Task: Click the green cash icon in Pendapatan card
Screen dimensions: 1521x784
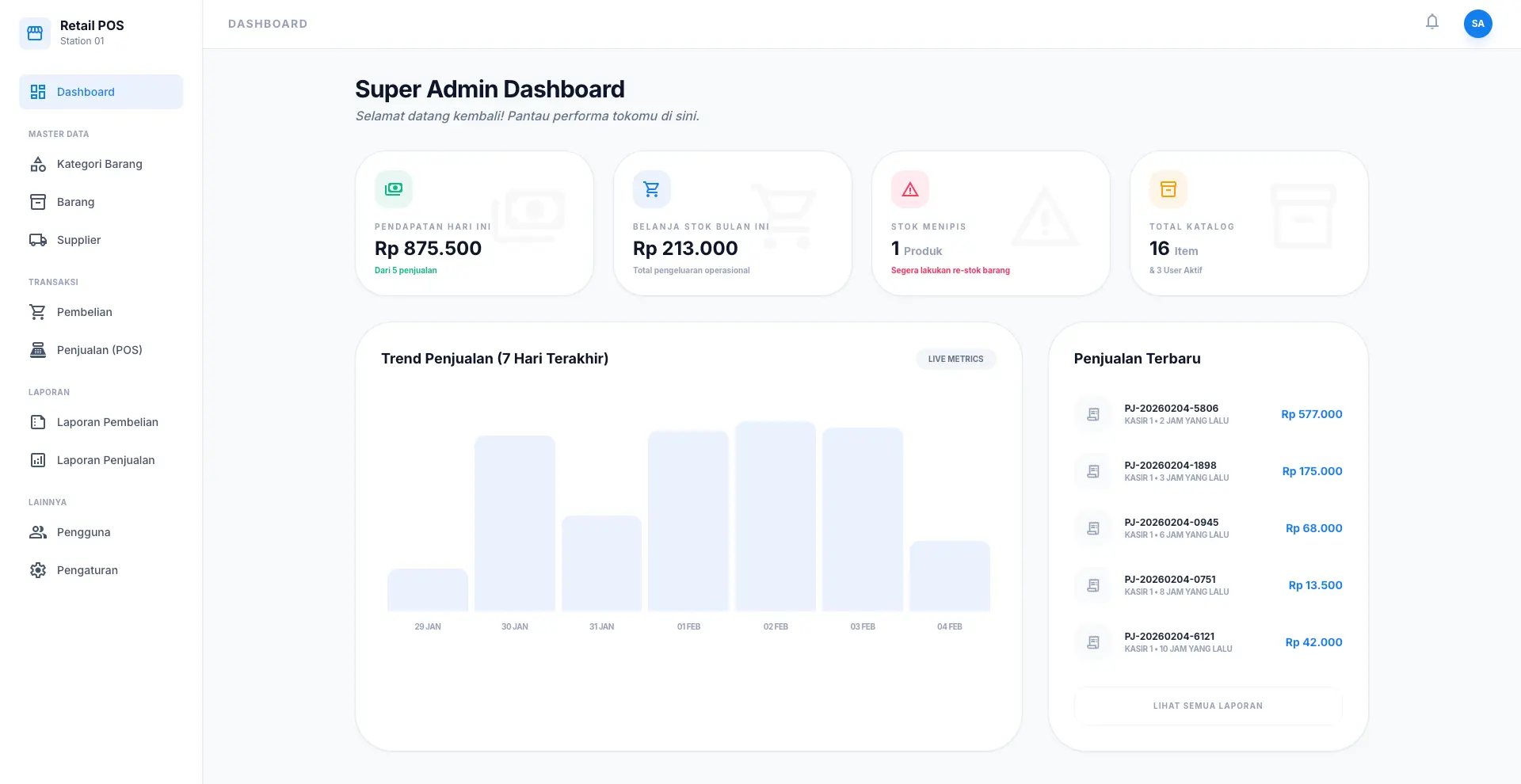Action: [x=394, y=189]
